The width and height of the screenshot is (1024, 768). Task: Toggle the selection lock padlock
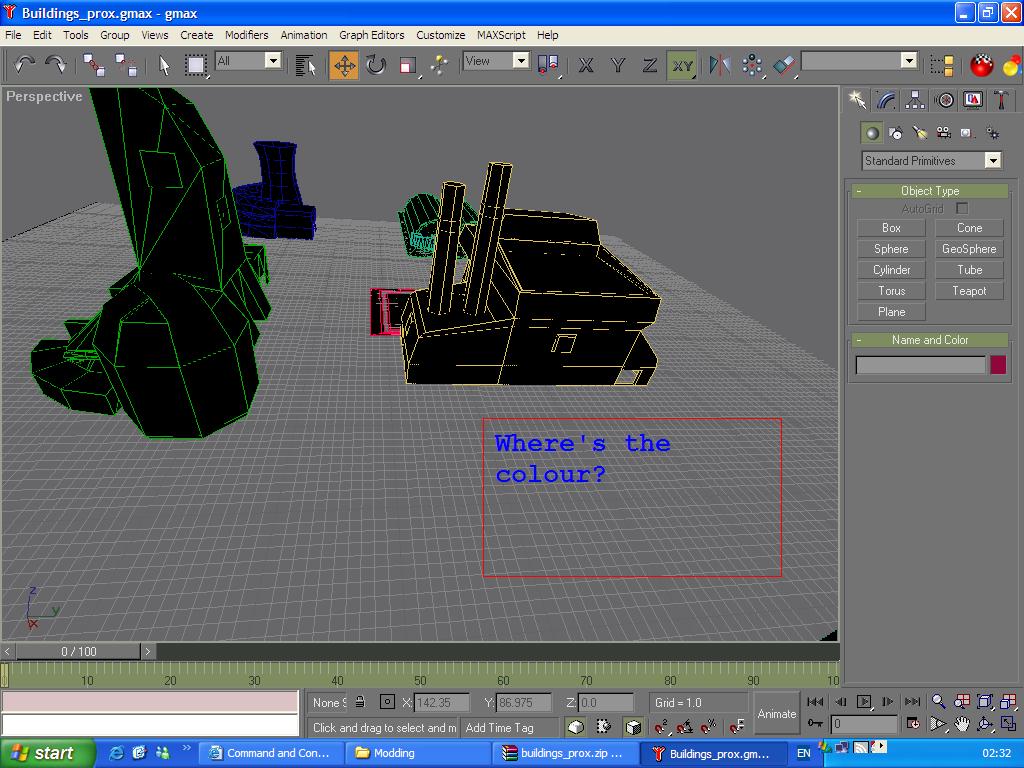tap(360, 702)
